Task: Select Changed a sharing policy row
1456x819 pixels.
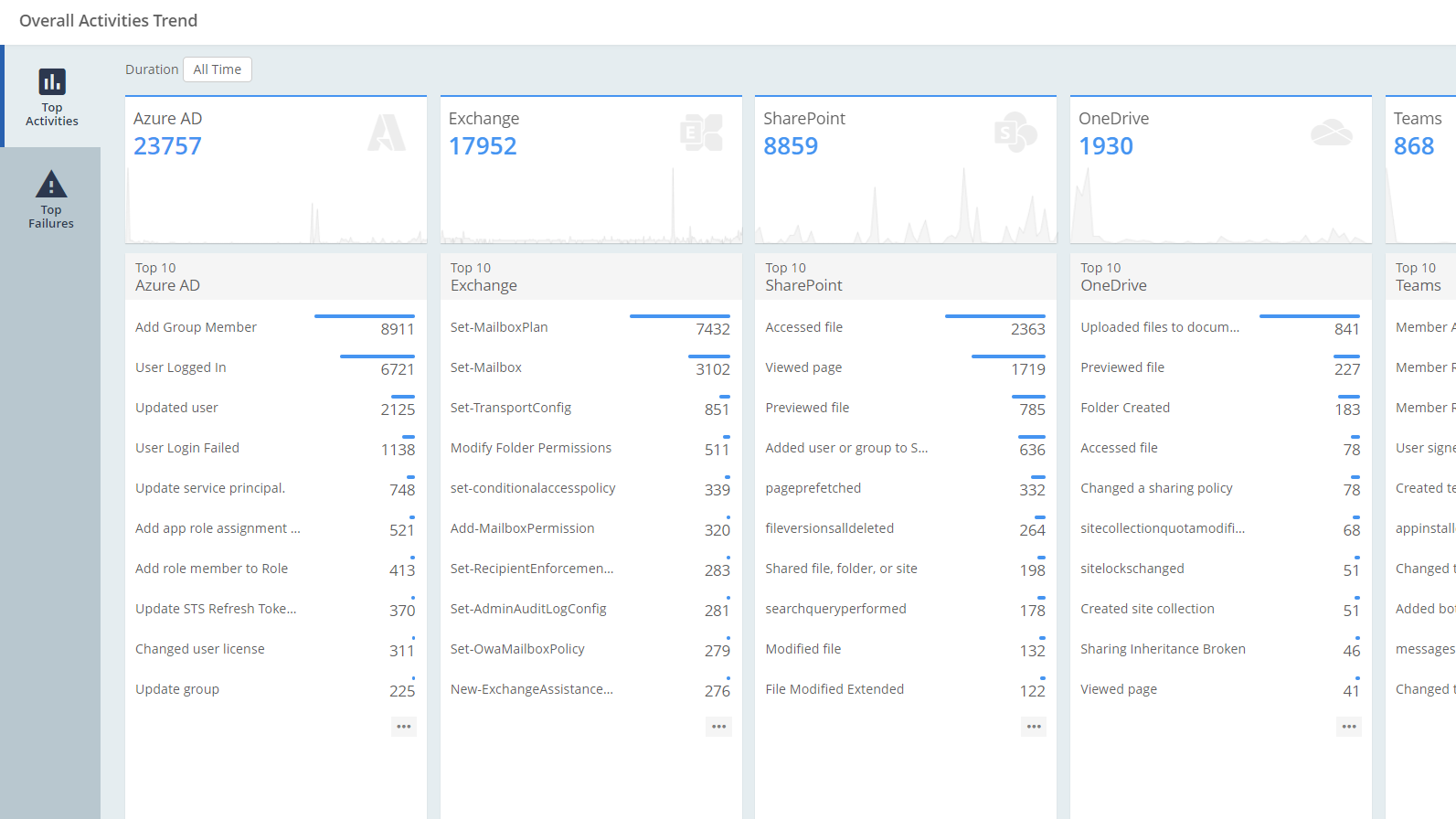Action: click(1220, 488)
